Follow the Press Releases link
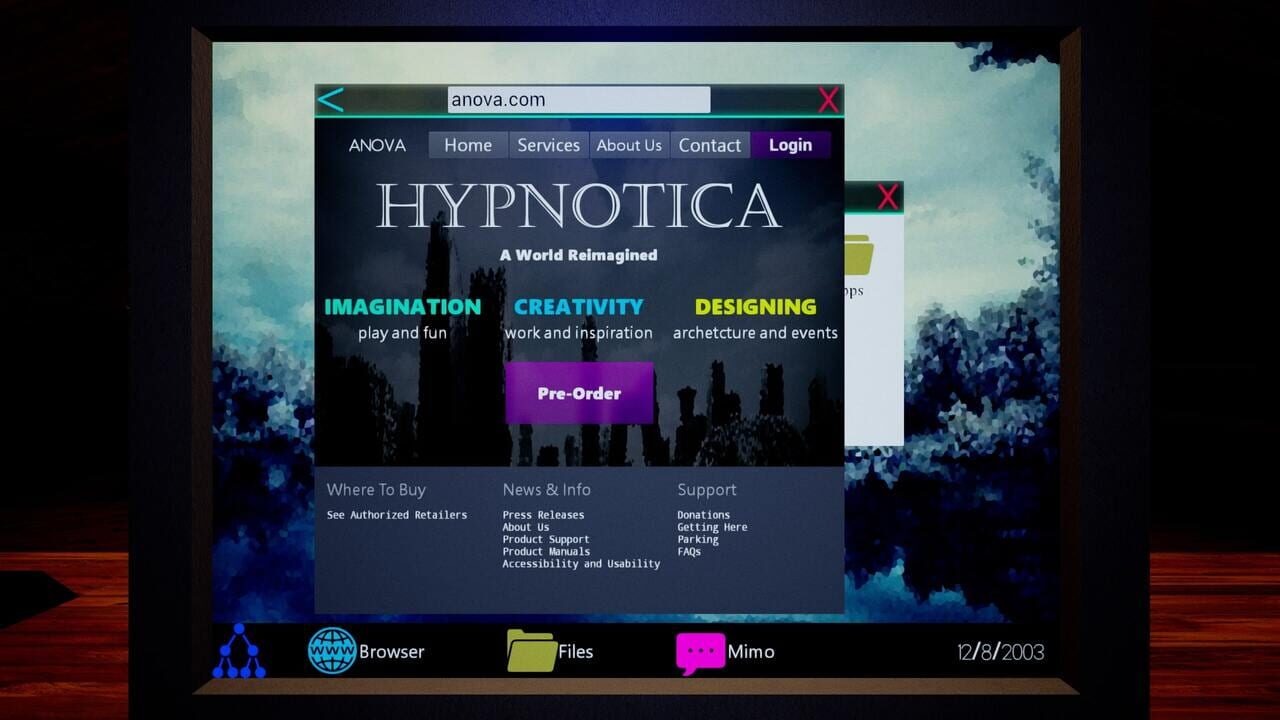Image resolution: width=1280 pixels, height=720 pixels. (x=543, y=515)
